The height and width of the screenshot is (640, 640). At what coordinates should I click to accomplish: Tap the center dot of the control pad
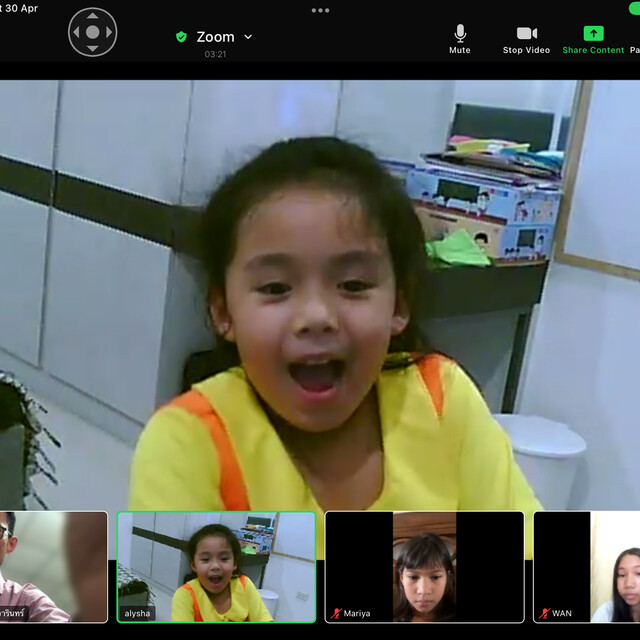coord(93,32)
